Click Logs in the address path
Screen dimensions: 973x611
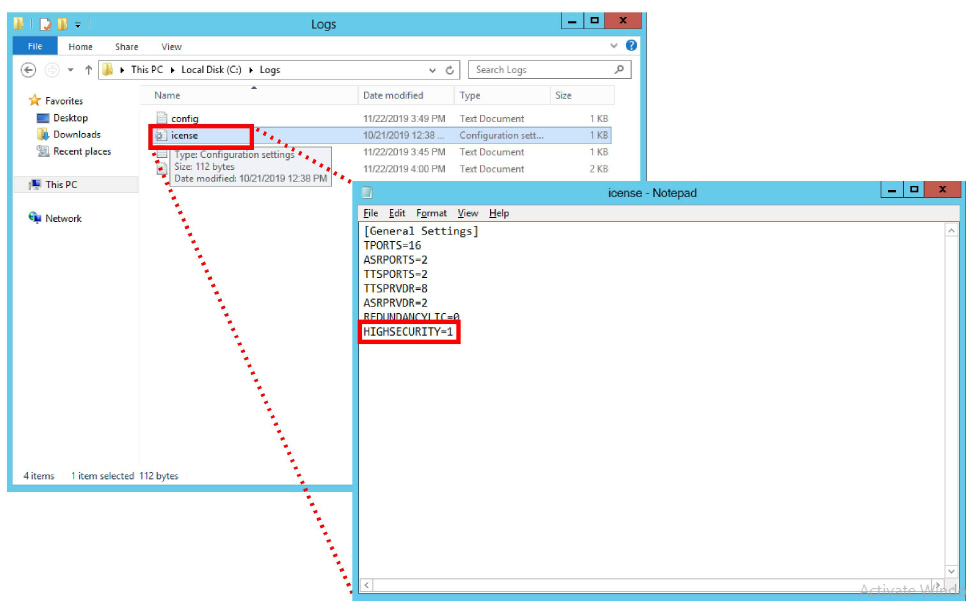(x=269, y=69)
